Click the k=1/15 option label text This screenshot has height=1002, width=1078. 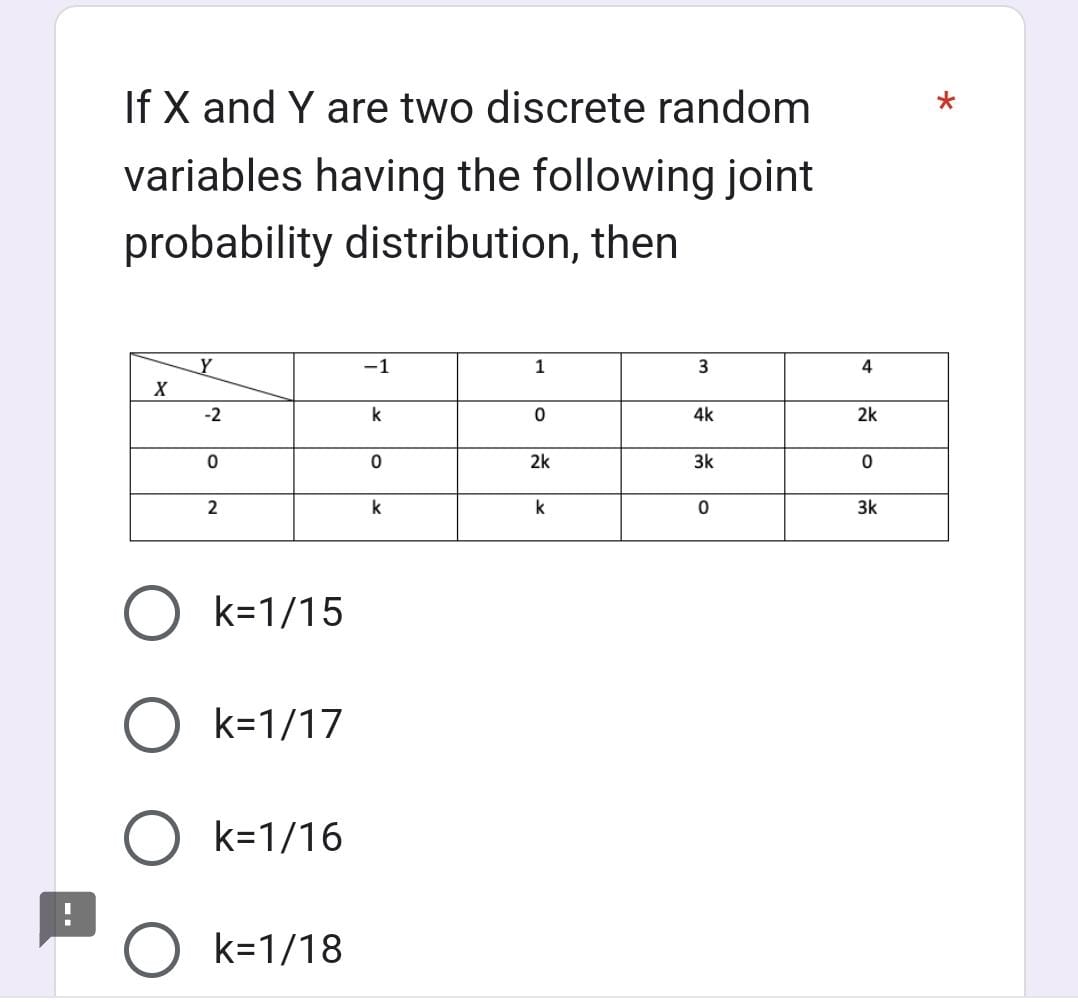tap(277, 614)
